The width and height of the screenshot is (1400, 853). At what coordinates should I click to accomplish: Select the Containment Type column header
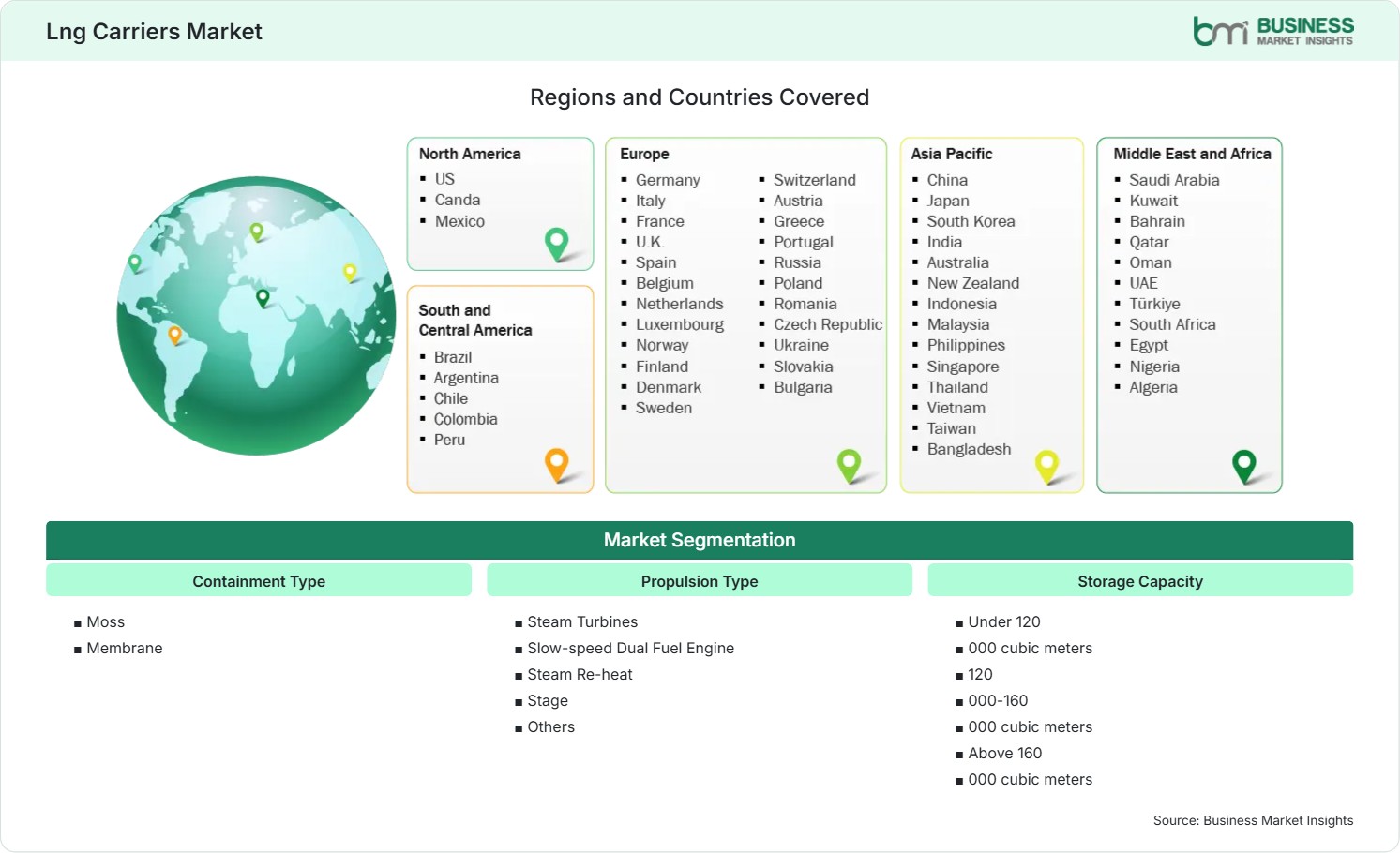259,581
